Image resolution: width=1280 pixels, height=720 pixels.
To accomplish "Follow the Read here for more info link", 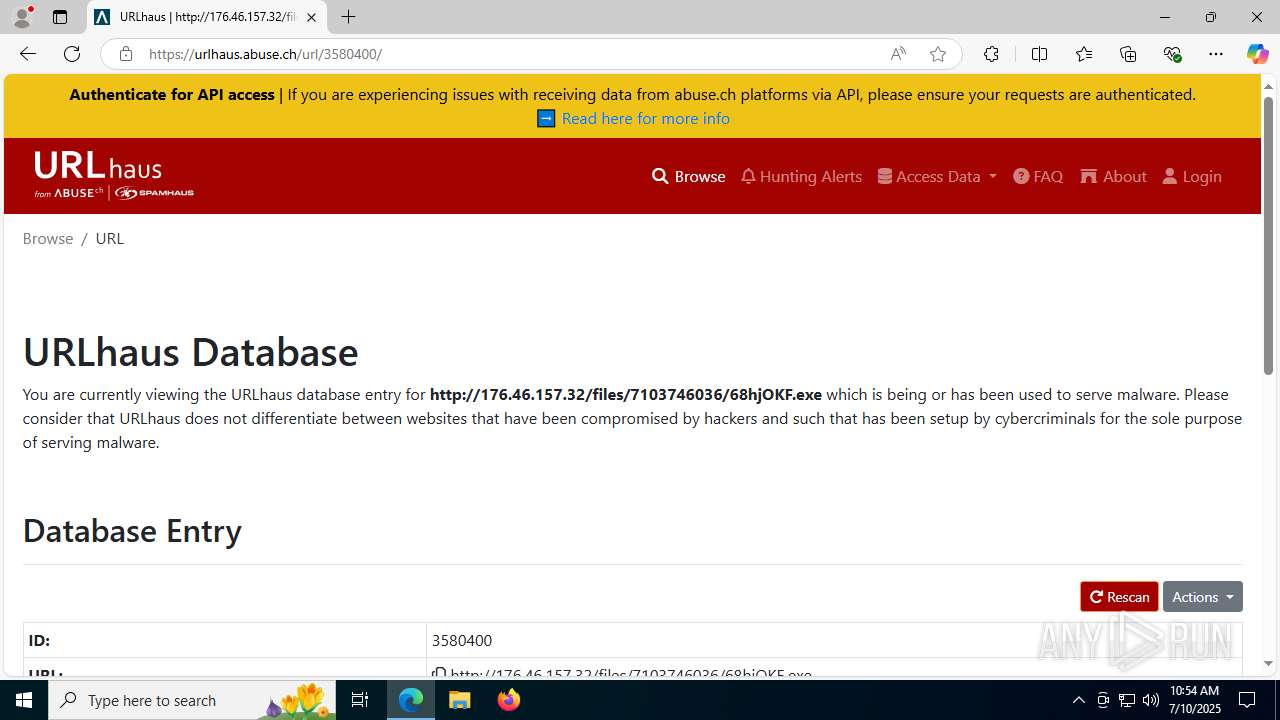I will [x=645, y=118].
